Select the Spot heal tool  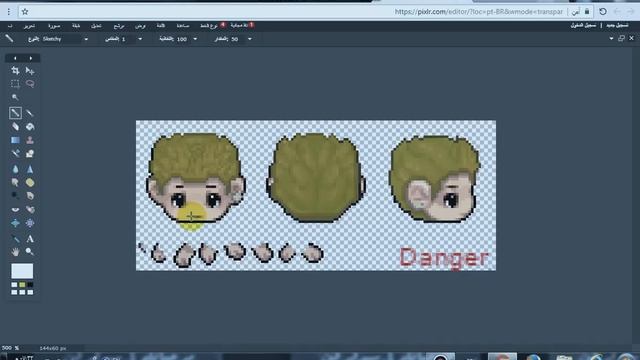pyautogui.click(x=30, y=209)
